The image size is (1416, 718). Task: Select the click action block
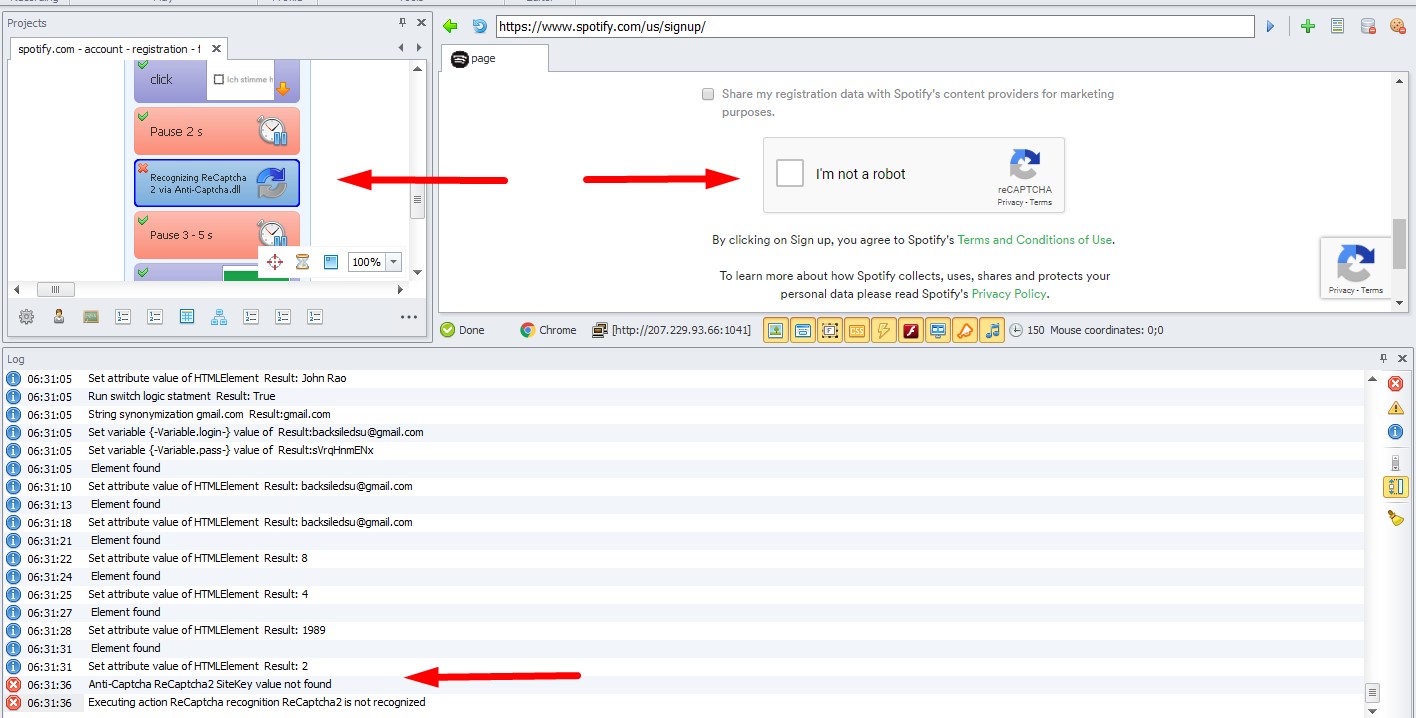(x=217, y=80)
